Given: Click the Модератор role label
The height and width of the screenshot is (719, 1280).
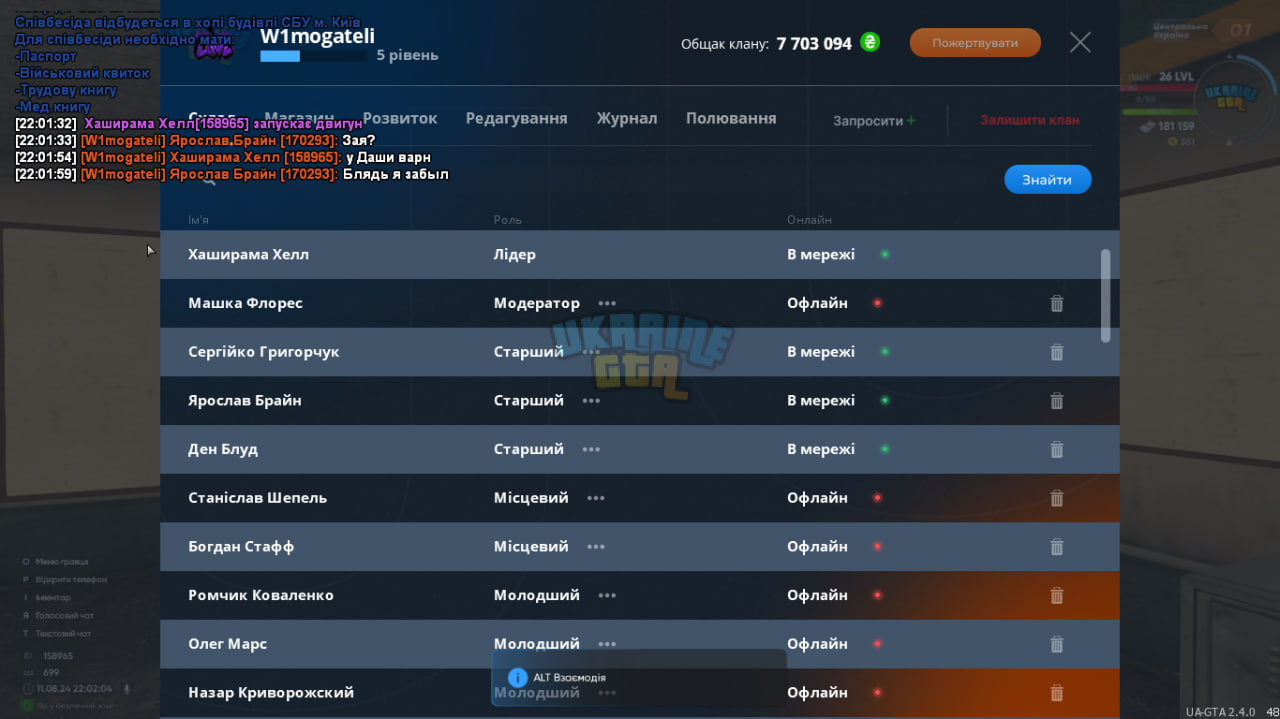Looking at the screenshot, I should 537,303.
